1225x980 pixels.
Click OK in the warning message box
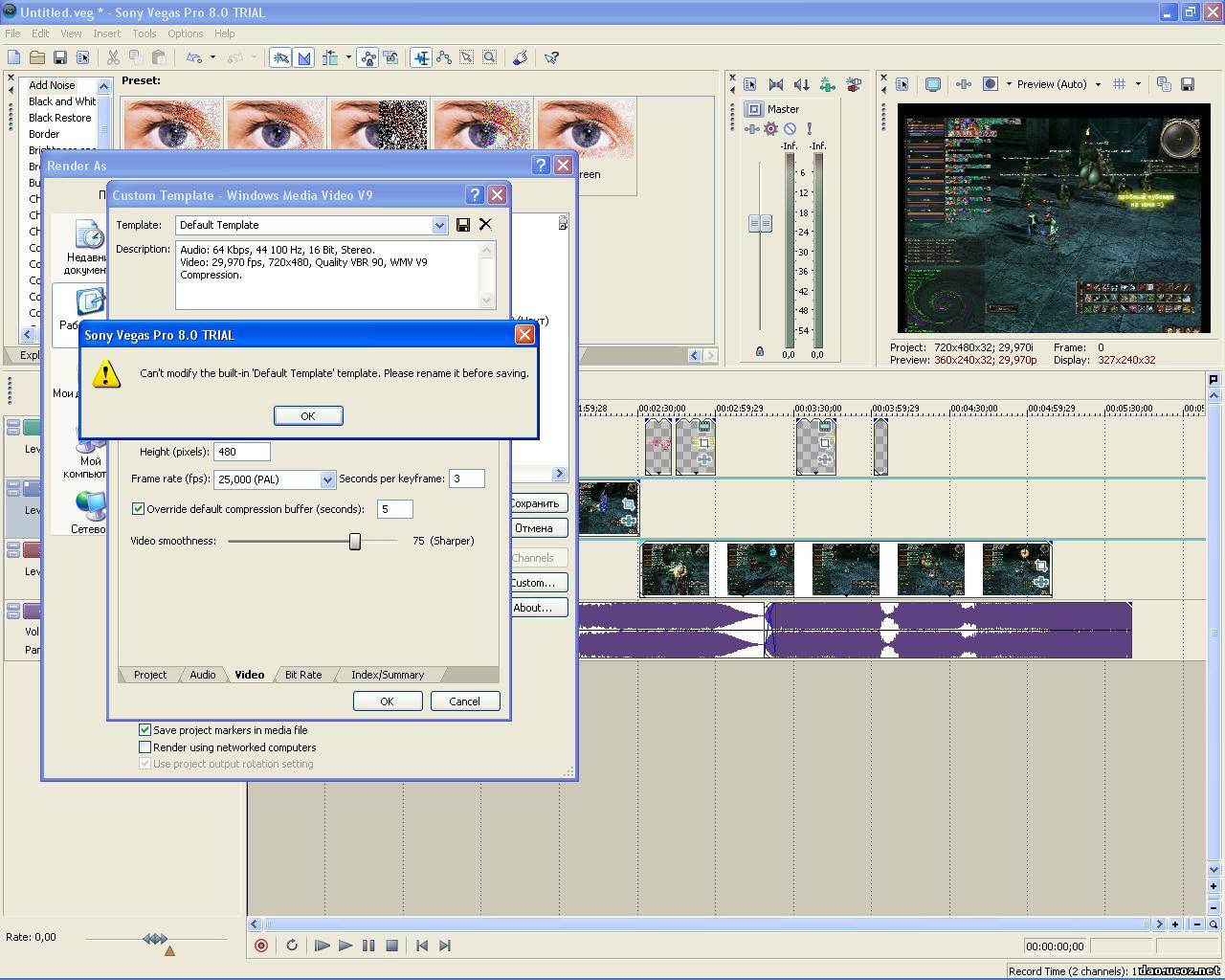pos(308,415)
